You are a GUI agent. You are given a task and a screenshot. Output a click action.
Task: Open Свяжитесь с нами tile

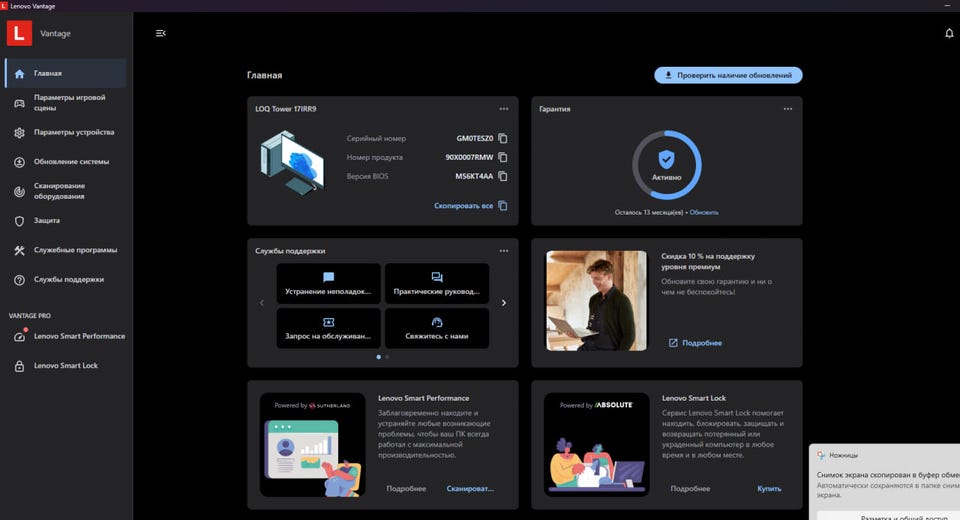pos(437,328)
